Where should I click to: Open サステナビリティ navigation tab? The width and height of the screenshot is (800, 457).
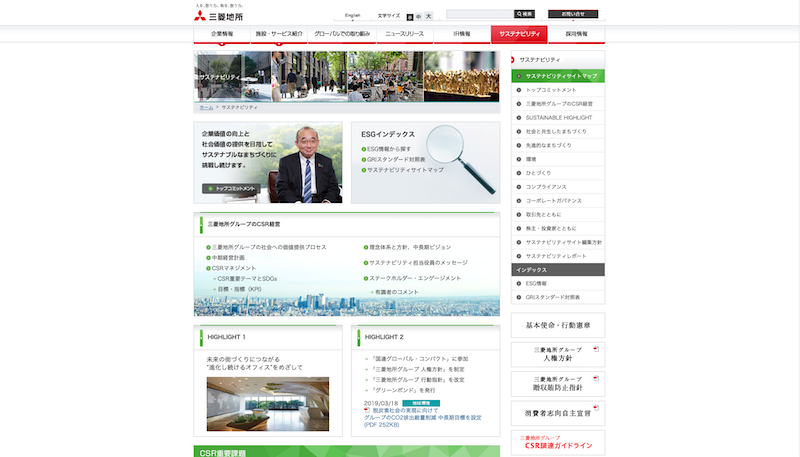pos(519,34)
